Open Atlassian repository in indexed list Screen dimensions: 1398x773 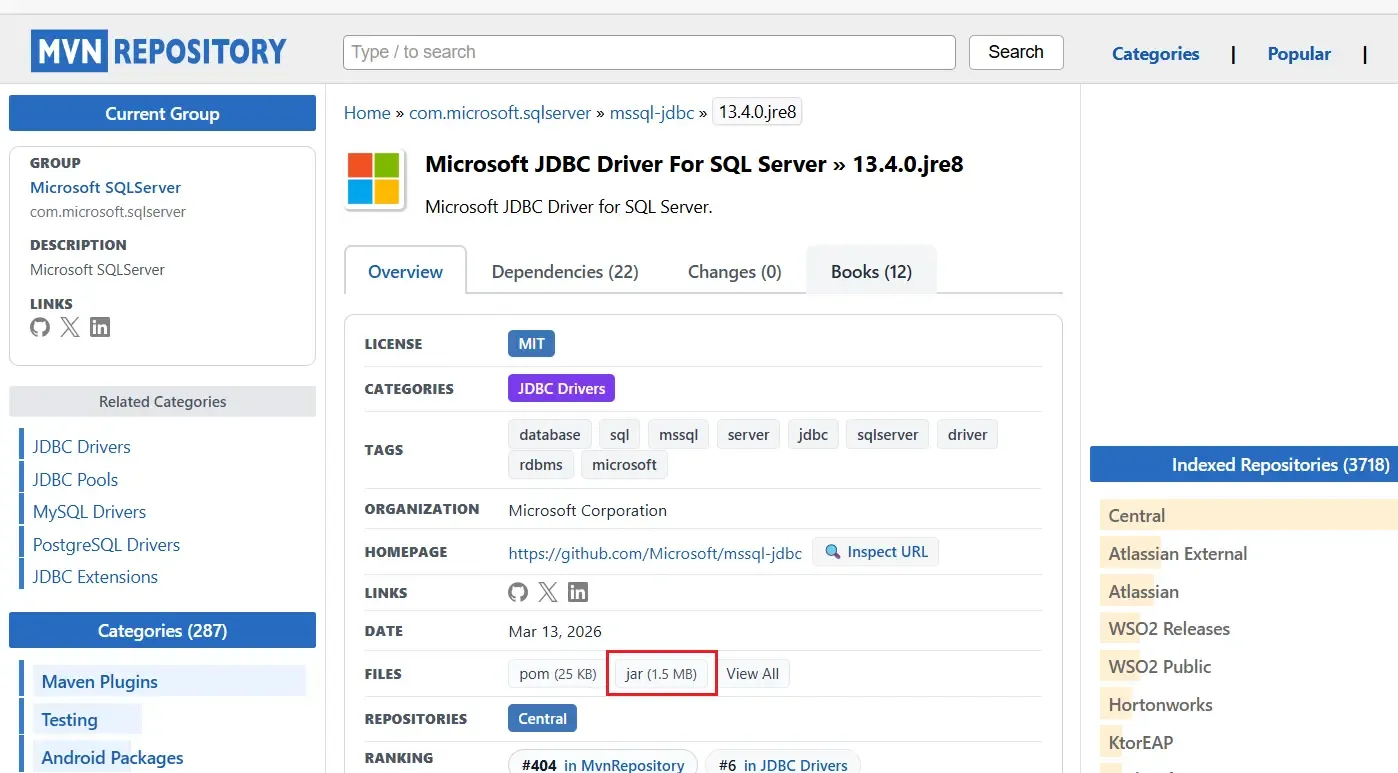pos(1144,591)
